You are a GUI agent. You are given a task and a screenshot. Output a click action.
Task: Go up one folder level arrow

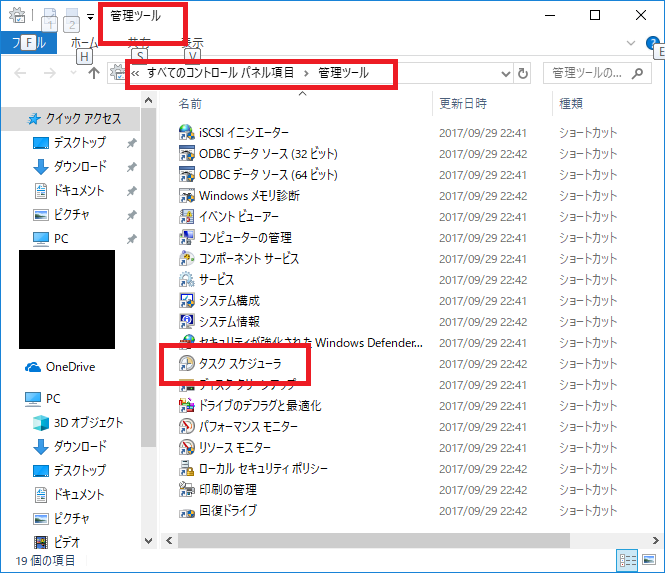coord(94,73)
